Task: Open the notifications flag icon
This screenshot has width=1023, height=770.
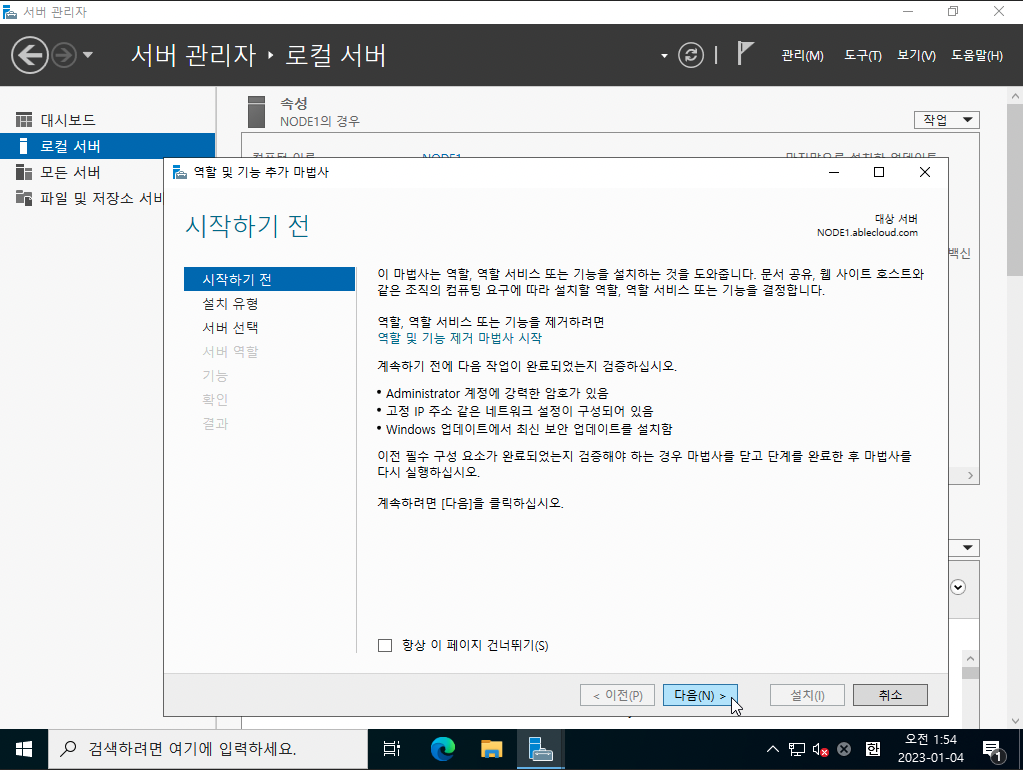Action: [745, 53]
